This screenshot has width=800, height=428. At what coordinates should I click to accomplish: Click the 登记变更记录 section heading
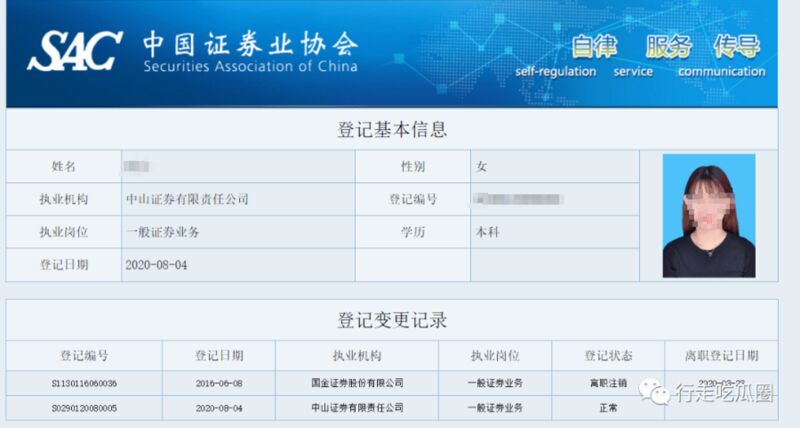[392, 320]
